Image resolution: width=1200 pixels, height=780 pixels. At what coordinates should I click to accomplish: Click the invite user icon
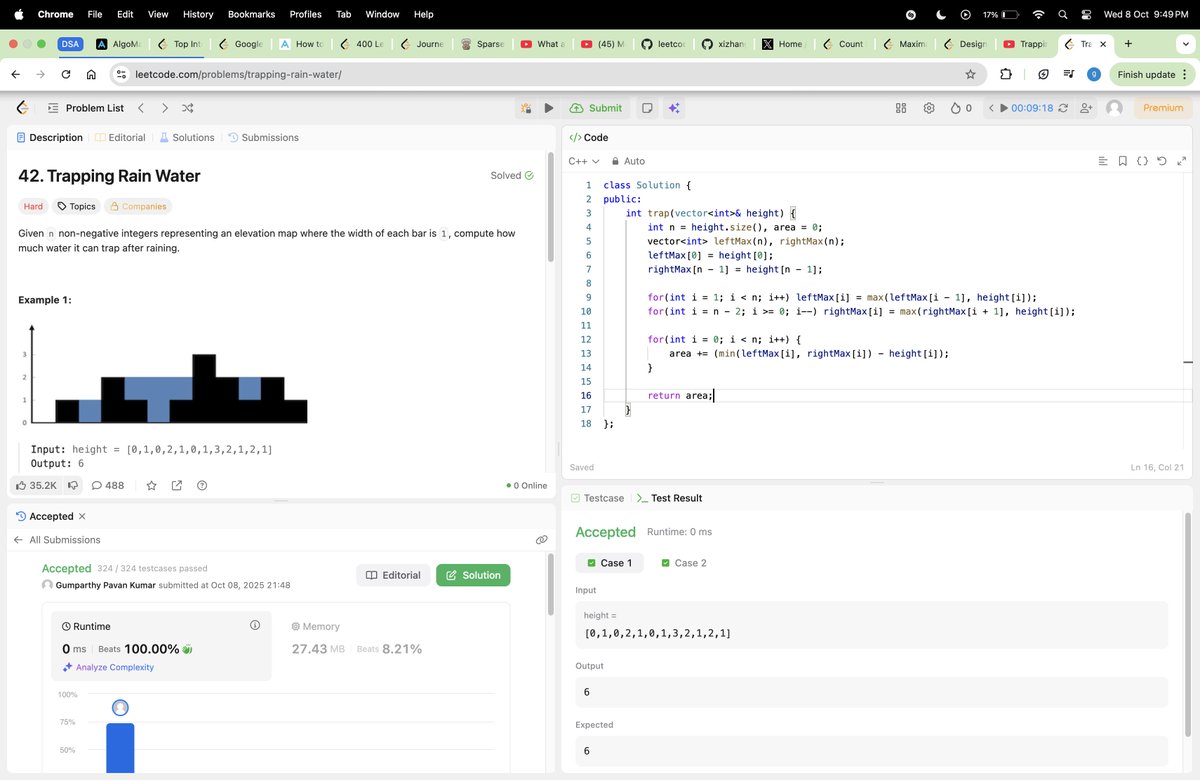(x=1087, y=108)
